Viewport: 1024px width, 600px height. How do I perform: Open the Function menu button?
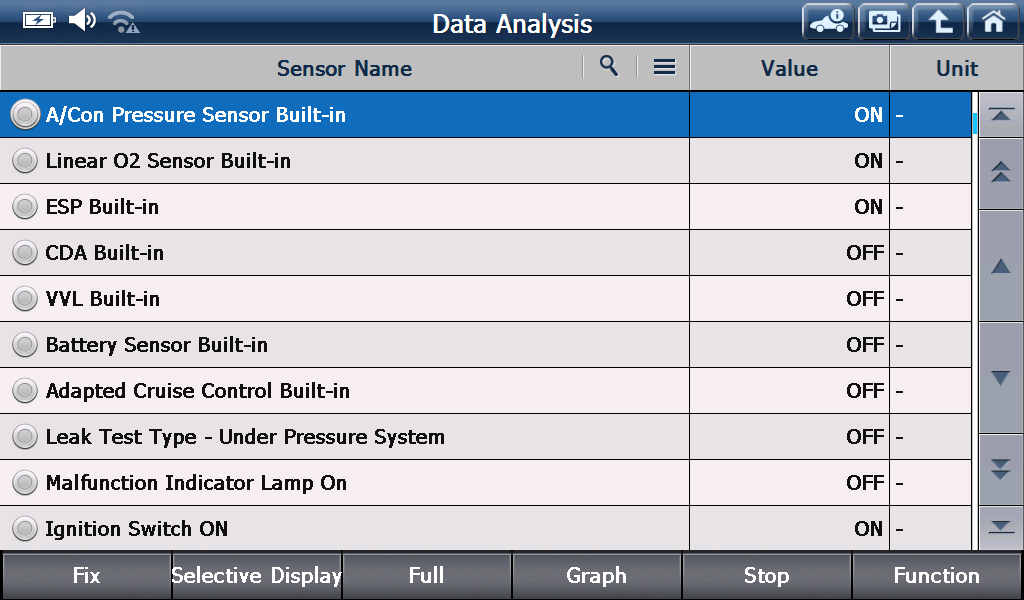coord(936,576)
